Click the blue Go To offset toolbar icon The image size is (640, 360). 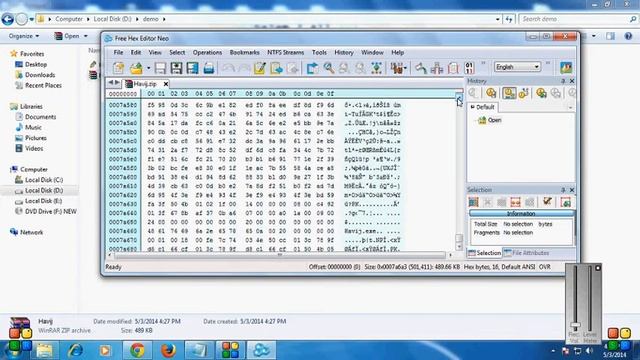point(312,68)
